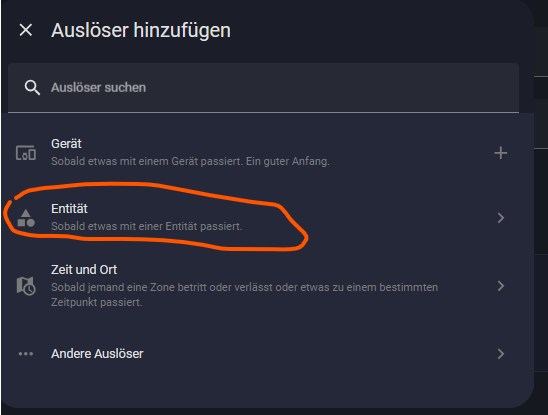
Task: Close the Auslöser hinzufügen dialog
Action: (26, 30)
